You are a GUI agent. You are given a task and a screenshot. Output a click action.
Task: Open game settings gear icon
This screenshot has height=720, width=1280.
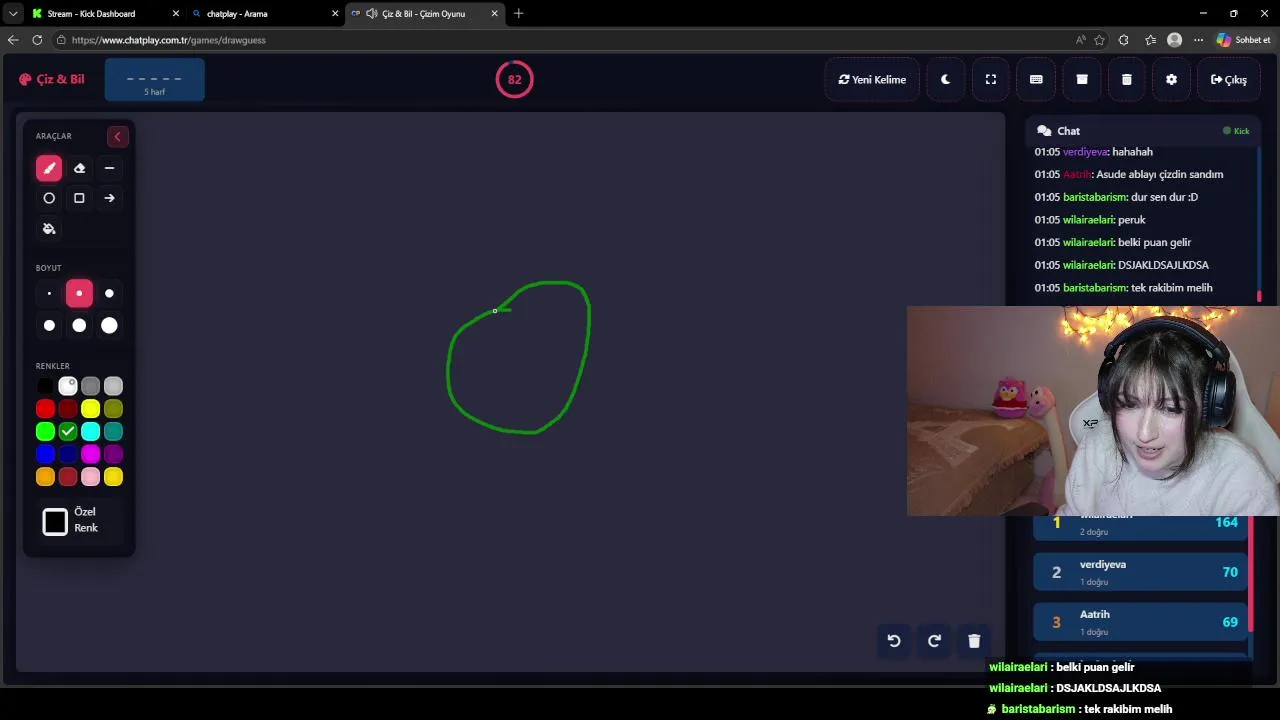tap(1172, 80)
